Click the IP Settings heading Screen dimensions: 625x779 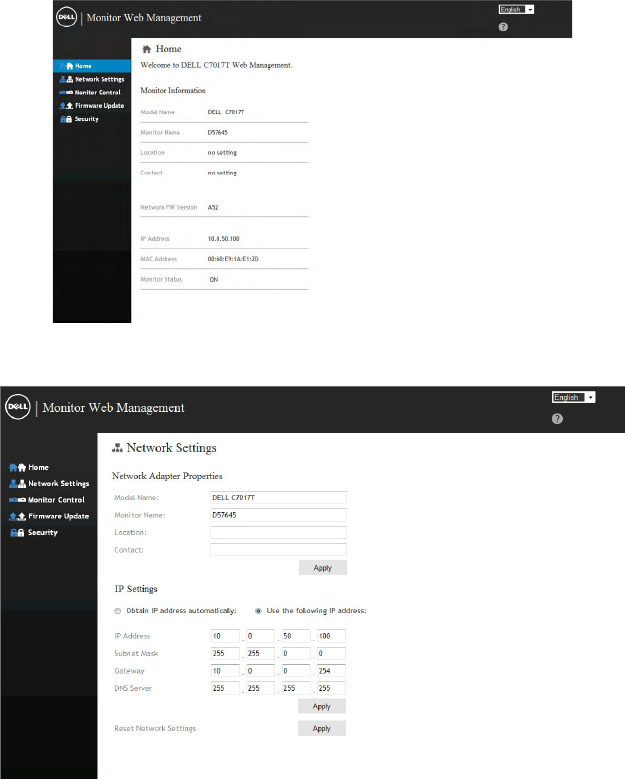point(136,589)
